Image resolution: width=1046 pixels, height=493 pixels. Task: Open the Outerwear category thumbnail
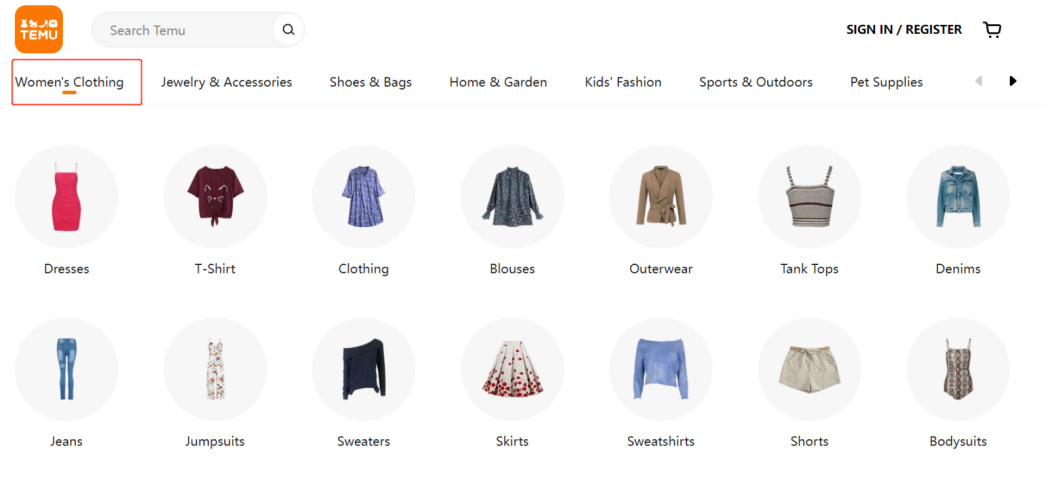tap(661, 197)
